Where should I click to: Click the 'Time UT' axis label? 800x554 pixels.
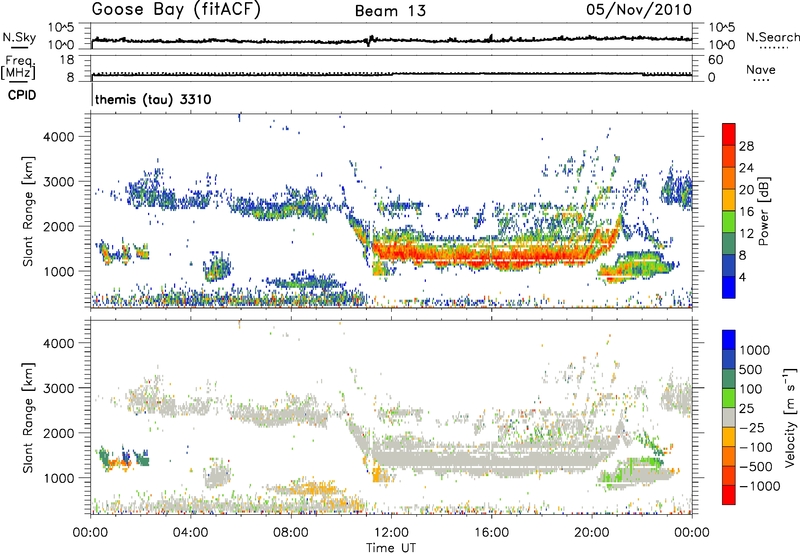point(391,548)
